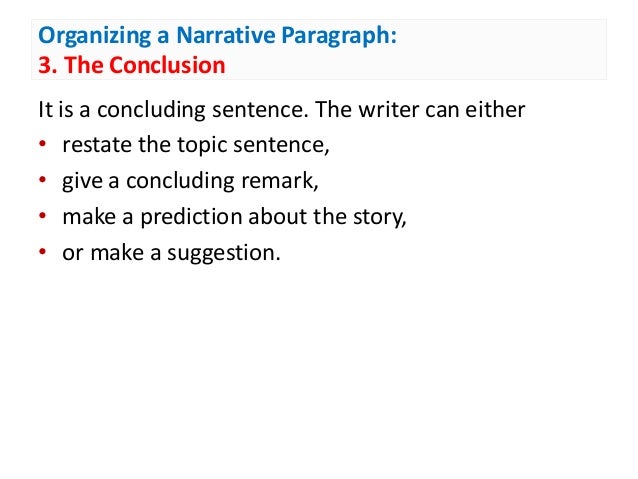The height and width of the screenshot is (479, 638).
Task: Select the text 'give a concluding remark,'
Action: click(190, 181)
